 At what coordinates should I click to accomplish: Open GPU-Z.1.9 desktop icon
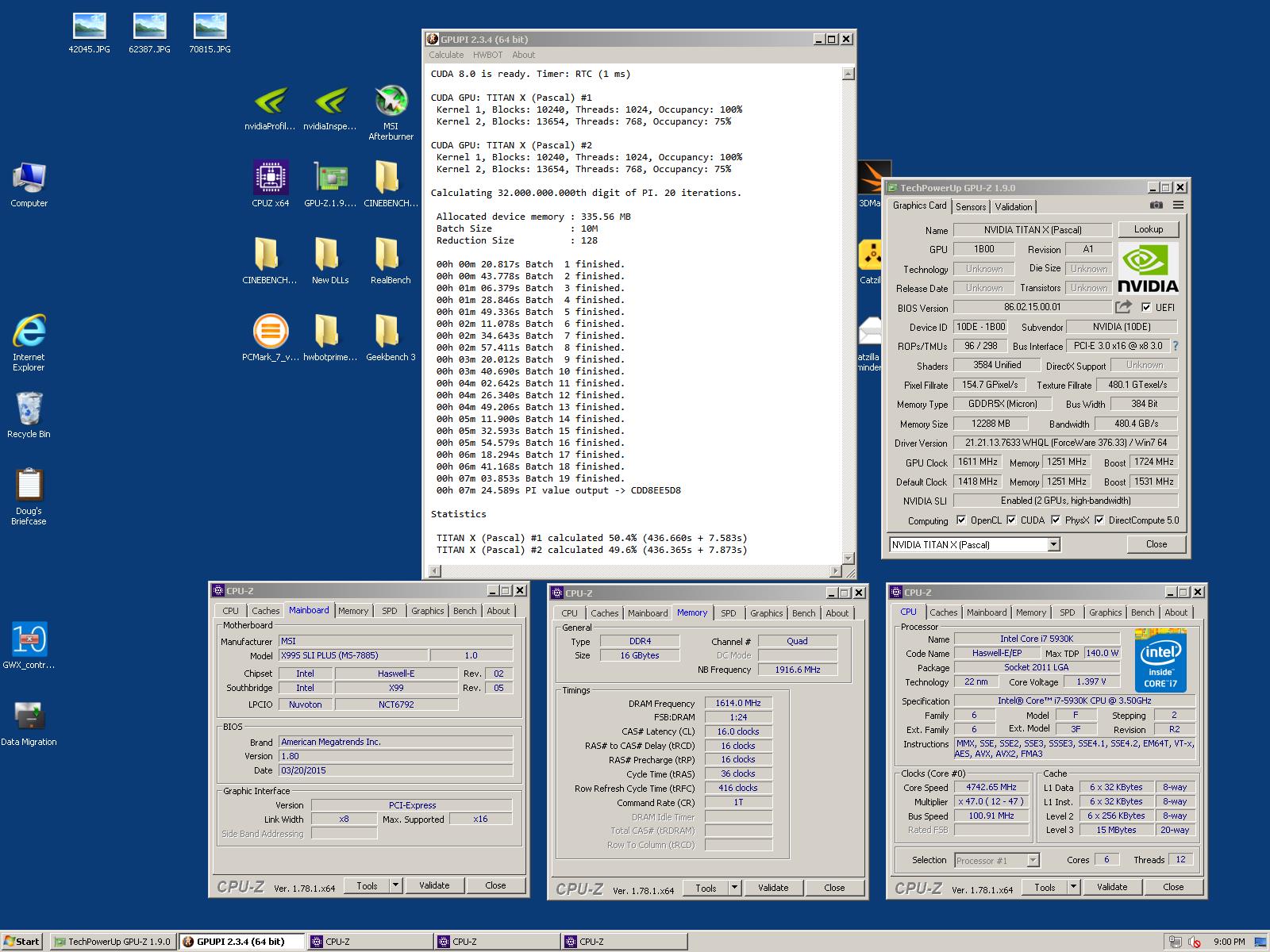330,184
